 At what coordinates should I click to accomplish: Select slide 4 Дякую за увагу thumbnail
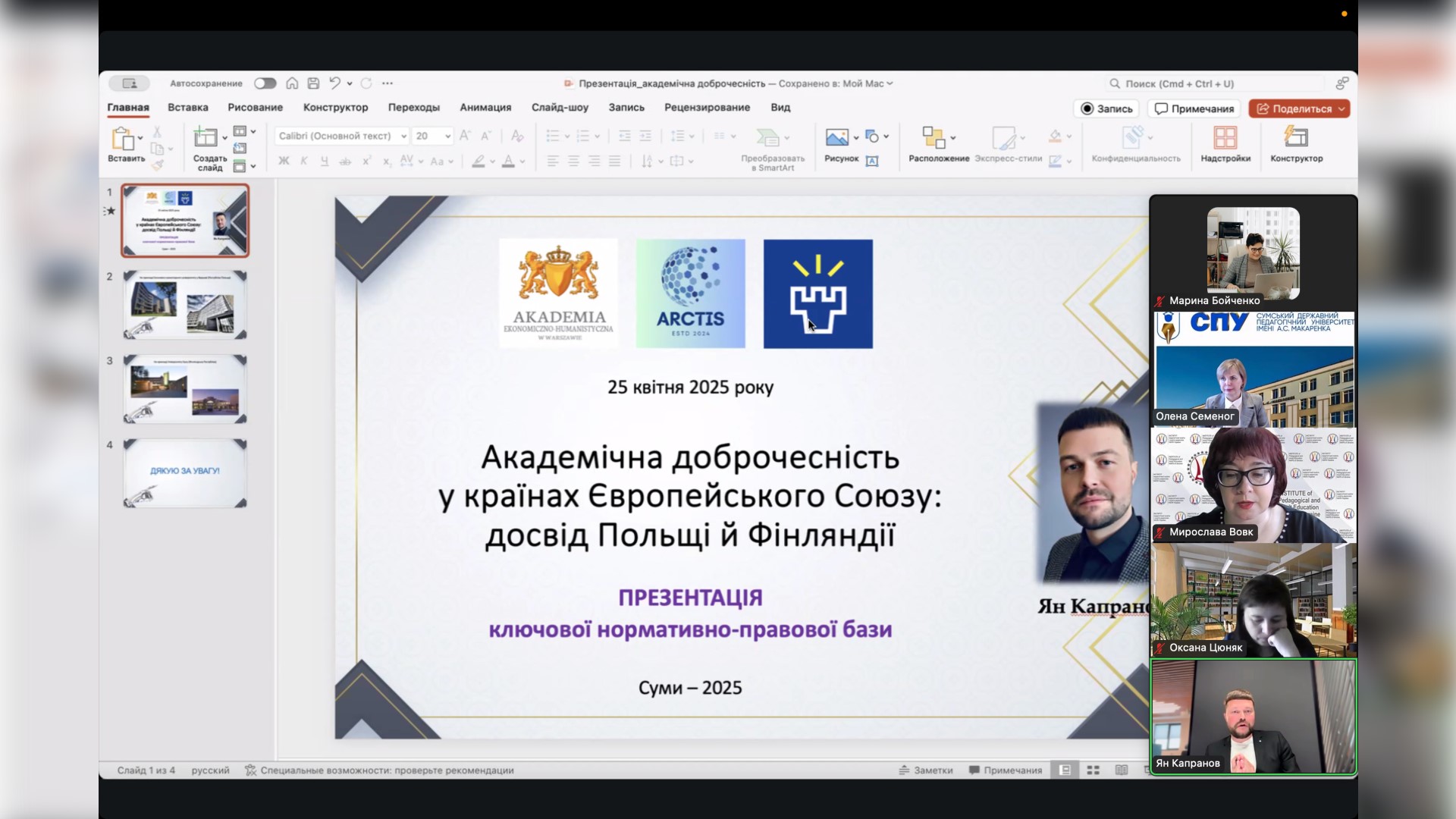click(x=185, y=472)
